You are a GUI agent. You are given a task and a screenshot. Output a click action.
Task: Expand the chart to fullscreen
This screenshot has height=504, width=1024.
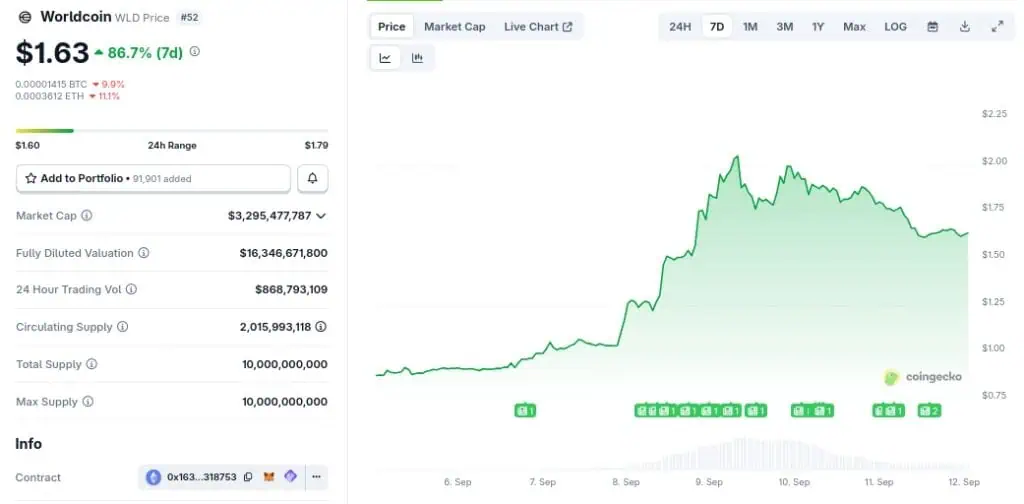996,27
